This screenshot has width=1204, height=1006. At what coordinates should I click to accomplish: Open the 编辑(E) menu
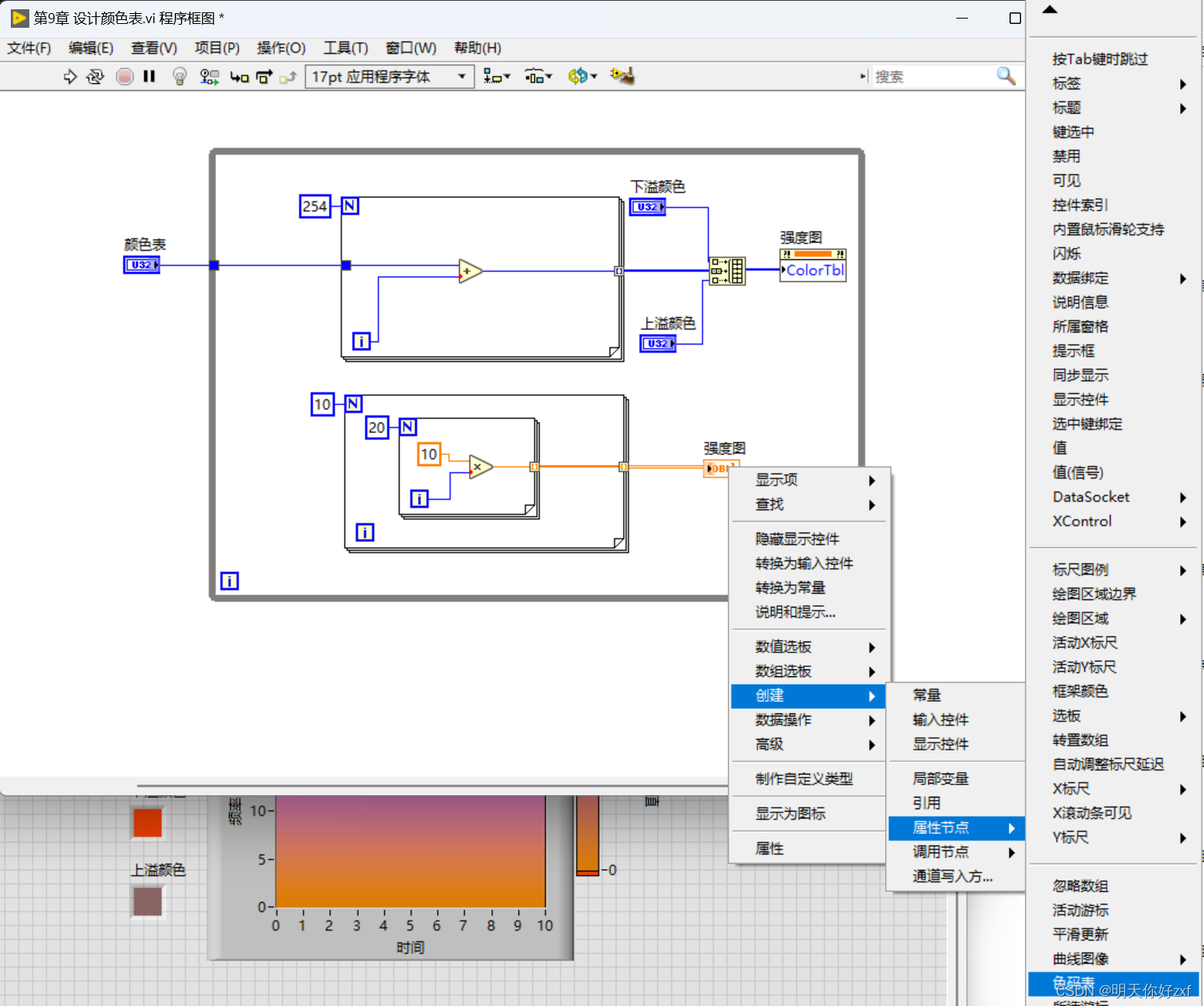91,48
